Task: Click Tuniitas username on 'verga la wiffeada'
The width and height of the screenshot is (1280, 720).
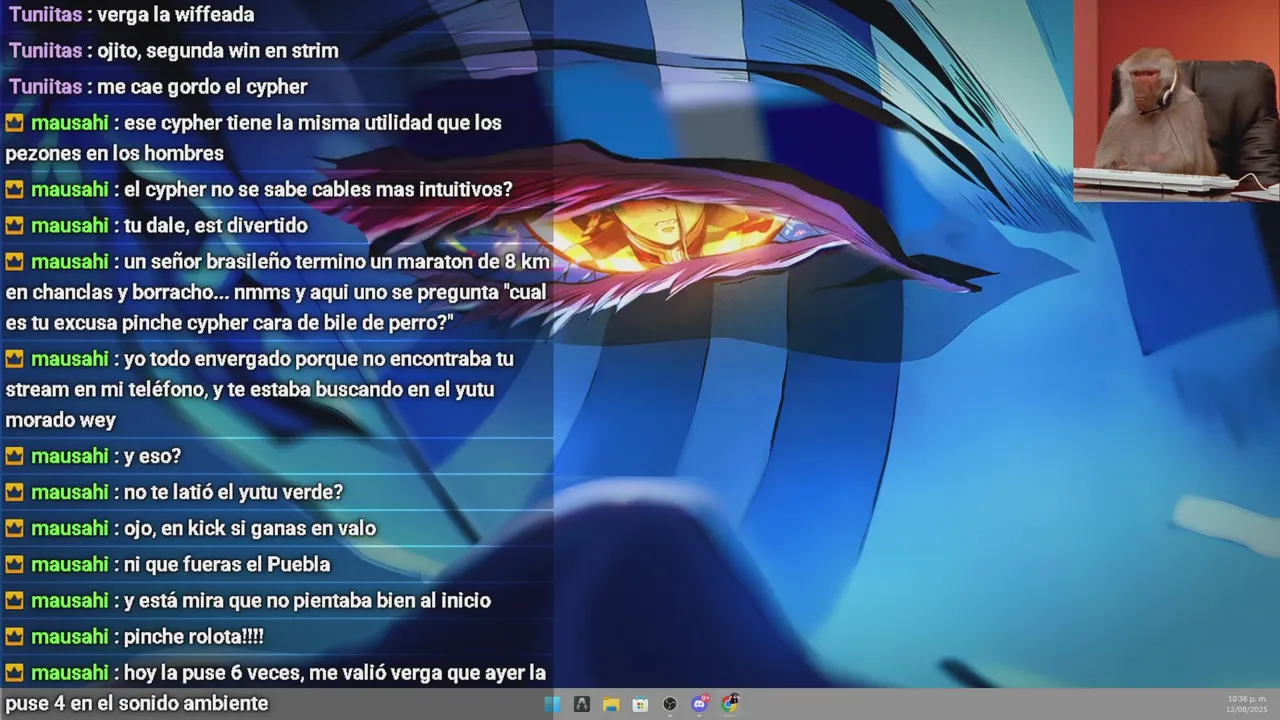Action: pyautogui.click(x=46, y=15)
